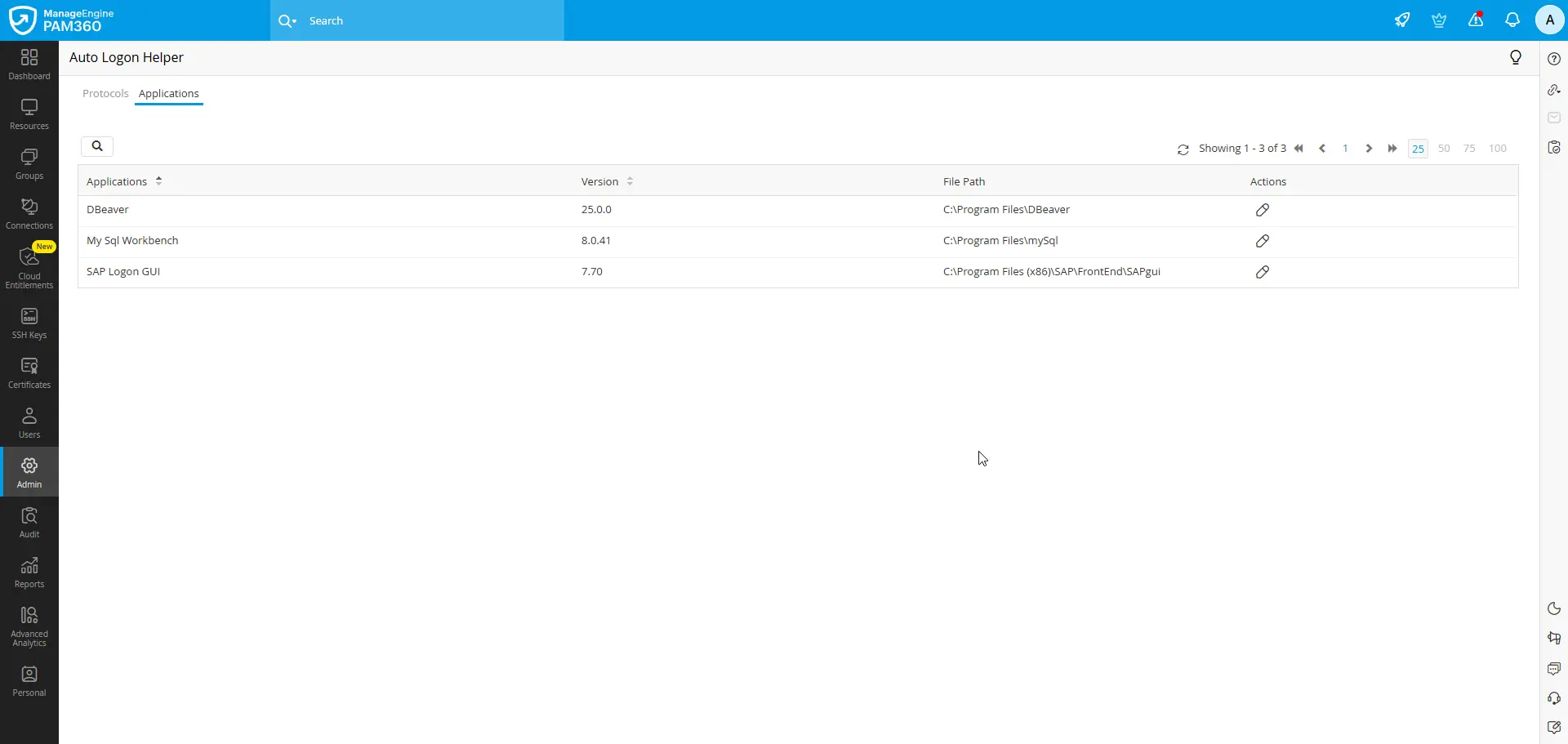Screen dimensions: 1568x744
Task: Sort the Version column
Action: pyautogui.click(x=630, y=180)
